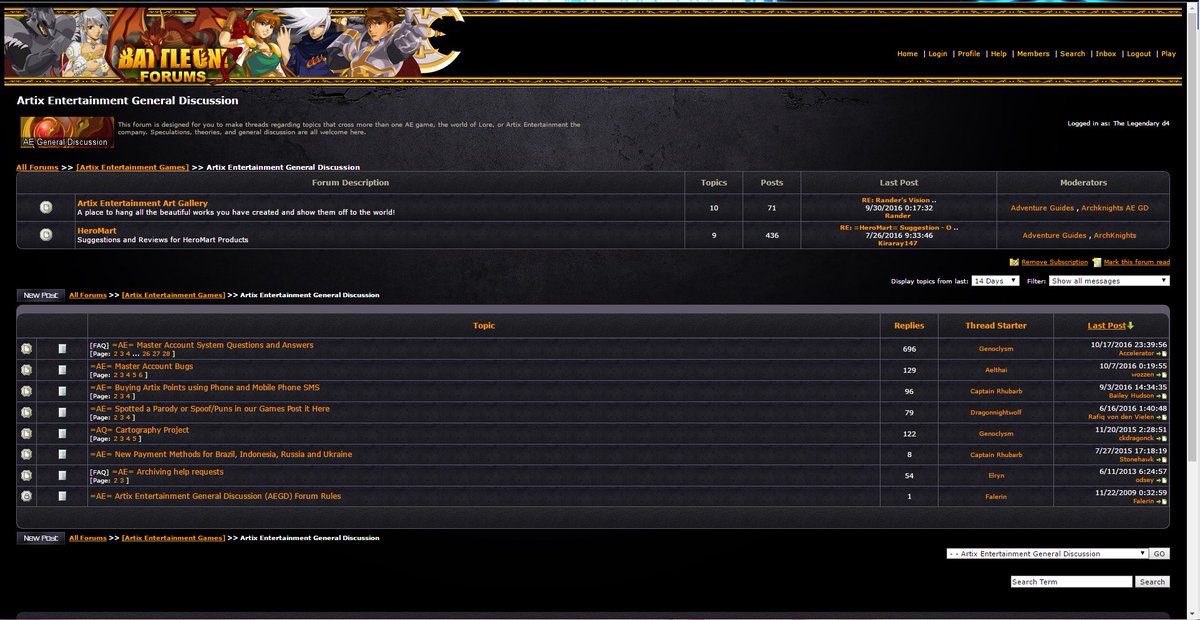Screen dimensions: 1200x620
Task: Open the HeroMart subforum link
Action: pyautogui.click(x=97, y=230)
